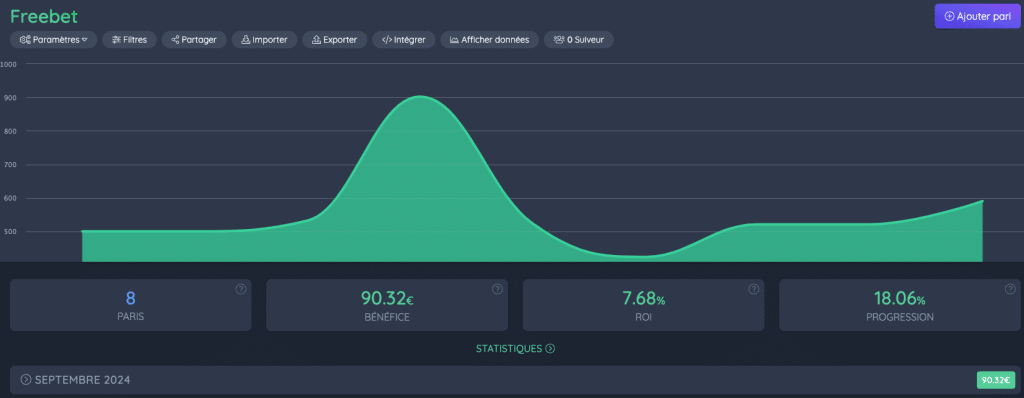Open the Filtres panel
The height and width of the screenshot is (398, 1024).
[x=129, y=40]
